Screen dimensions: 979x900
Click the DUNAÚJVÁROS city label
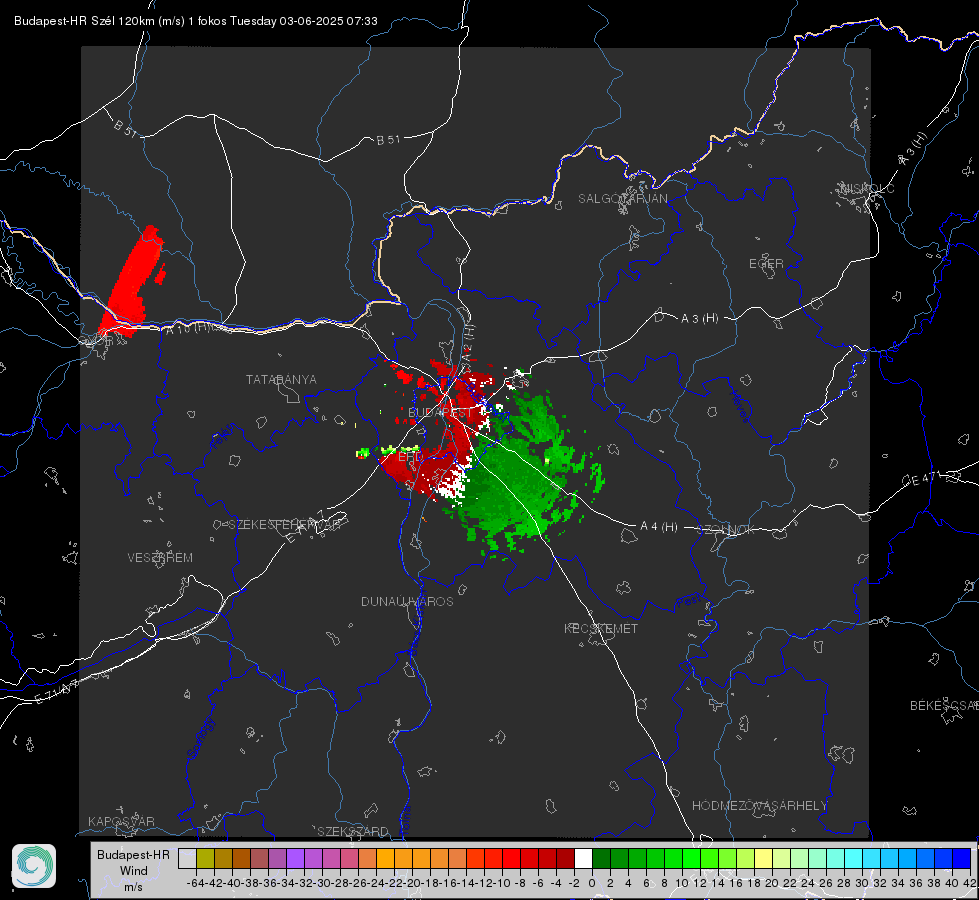pyautogui.click(x=407, y=601)
